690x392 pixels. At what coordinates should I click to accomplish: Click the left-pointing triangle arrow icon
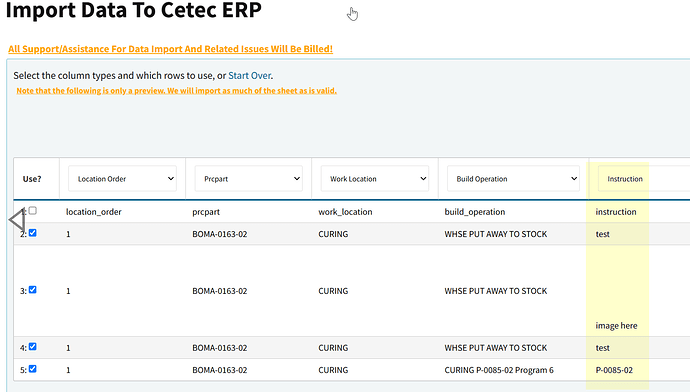pos(17,220)
